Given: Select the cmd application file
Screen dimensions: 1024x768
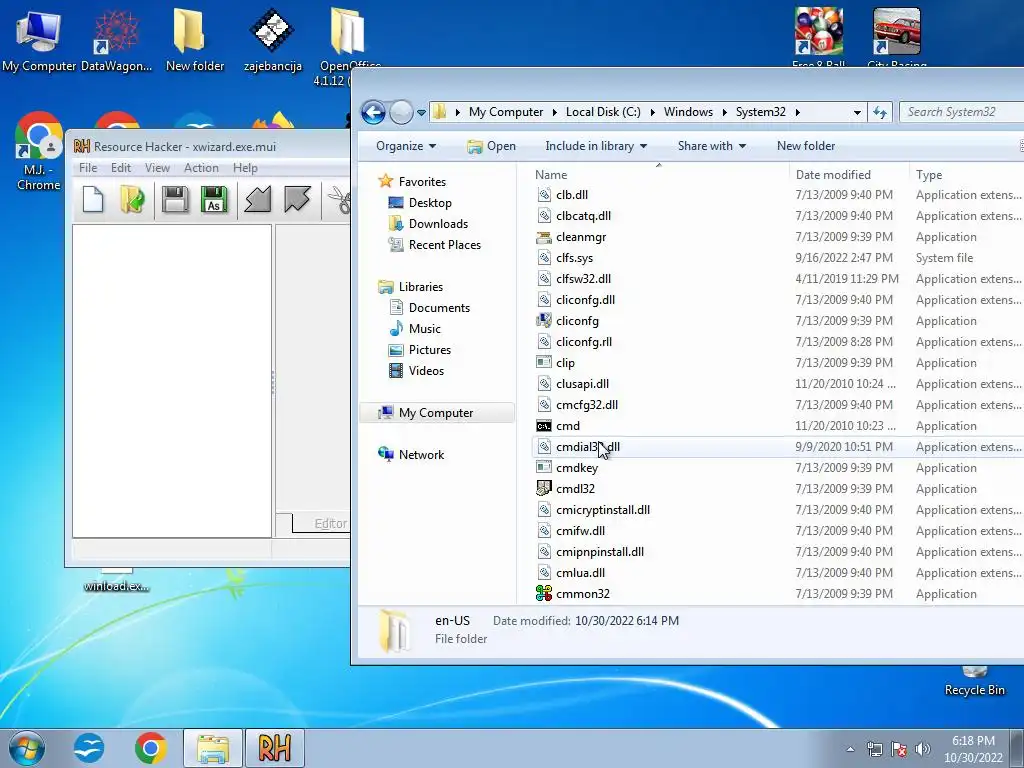Looking at the screenshot, I should (x=567, y=426).
